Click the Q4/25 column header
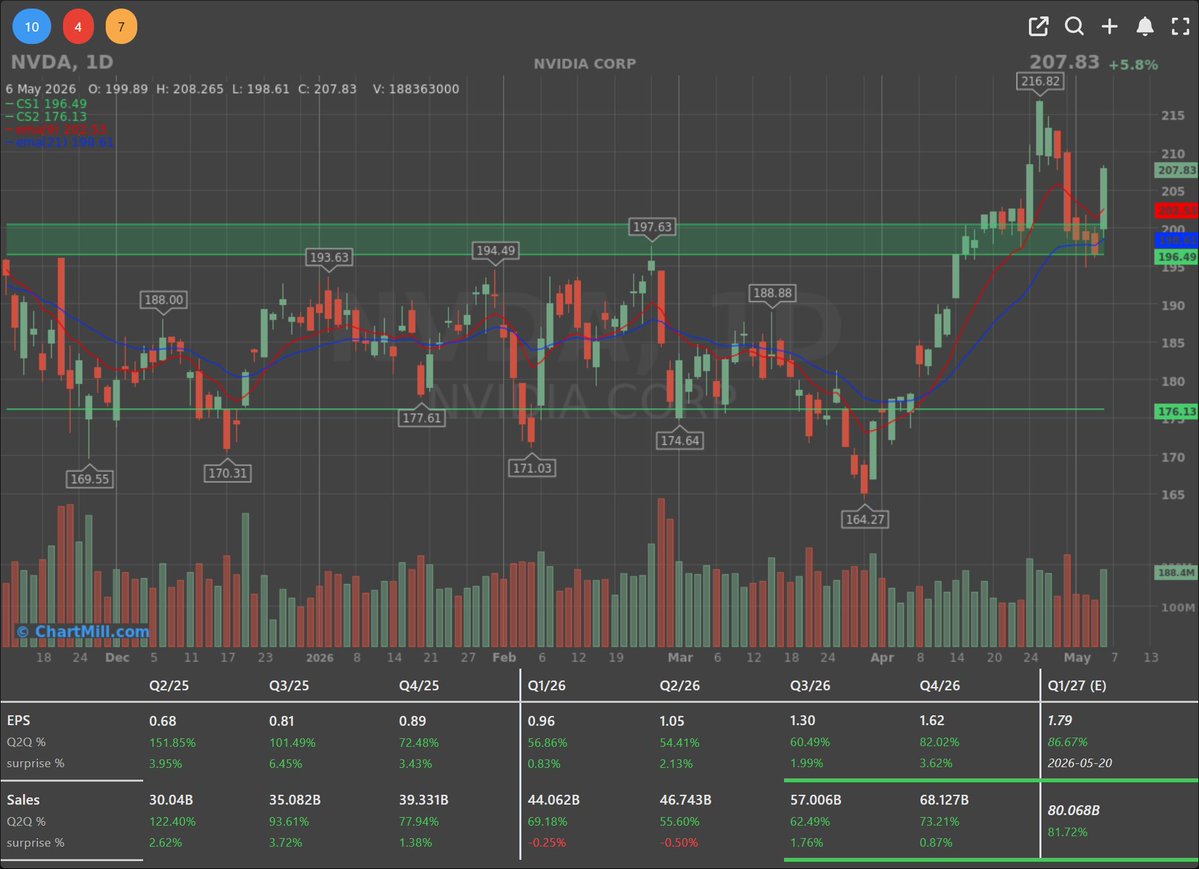This screenshot has width=1199, height=869. (x=419, y=685)
